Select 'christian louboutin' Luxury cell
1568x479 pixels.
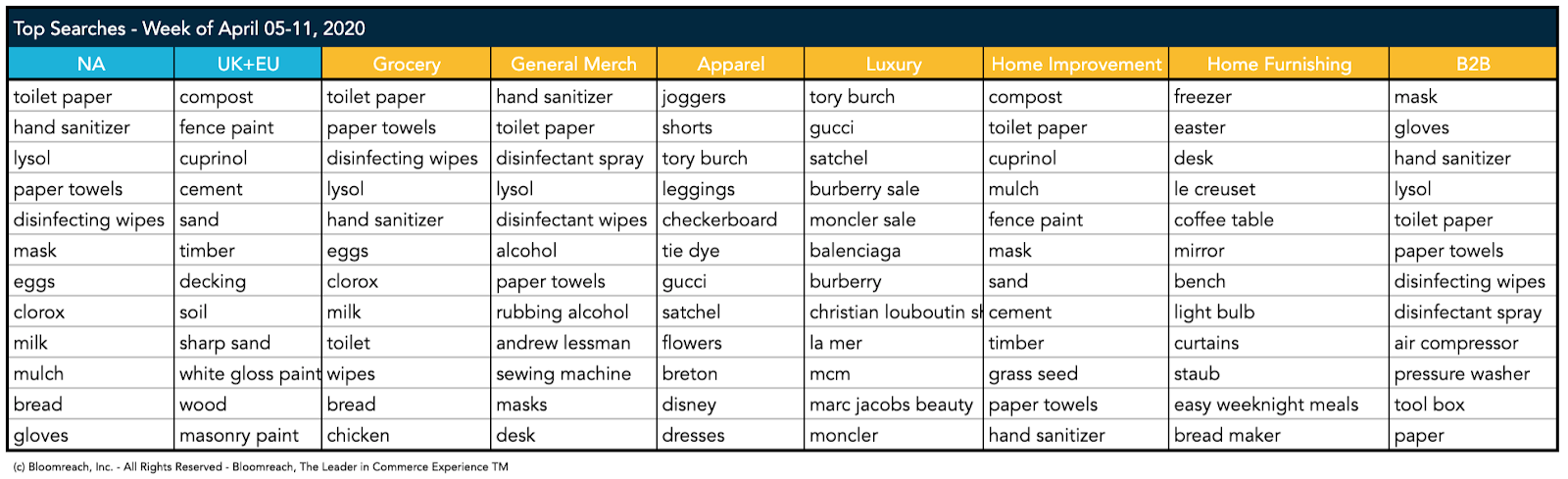893,312
